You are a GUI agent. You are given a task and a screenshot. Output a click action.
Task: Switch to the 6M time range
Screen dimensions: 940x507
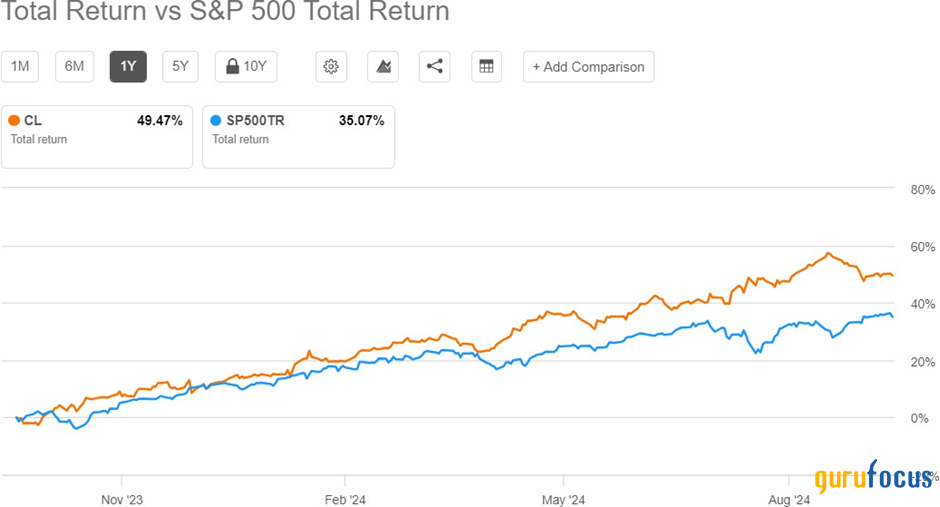point(74,67)
